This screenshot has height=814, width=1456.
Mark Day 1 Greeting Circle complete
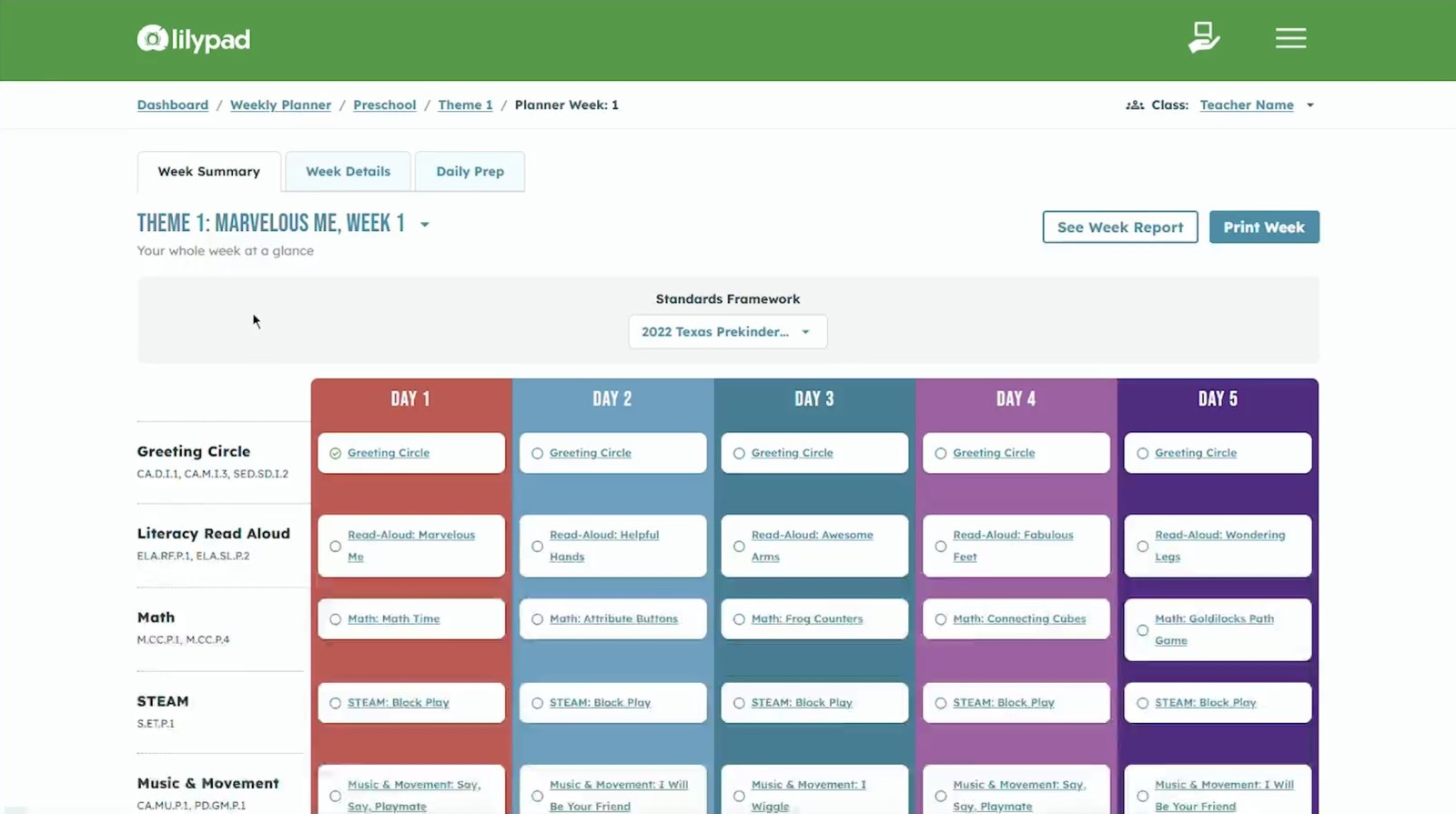click(x=336, y=453)
